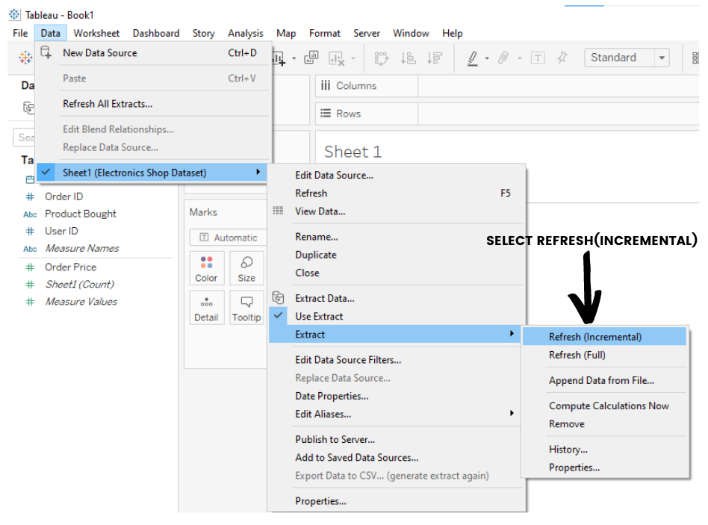Click the Sheet 1 title
Screen dimensions: 708x525
point(353,152)
